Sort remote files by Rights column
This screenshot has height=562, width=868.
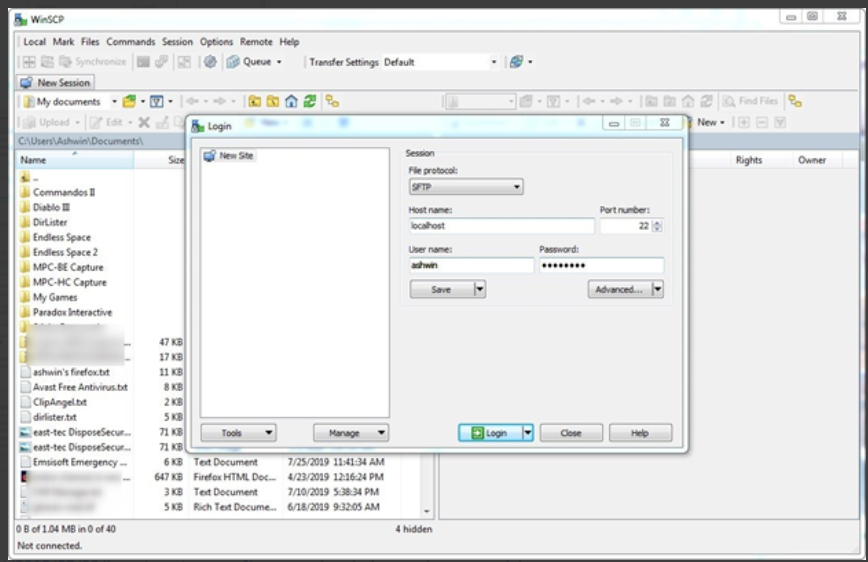748,160
